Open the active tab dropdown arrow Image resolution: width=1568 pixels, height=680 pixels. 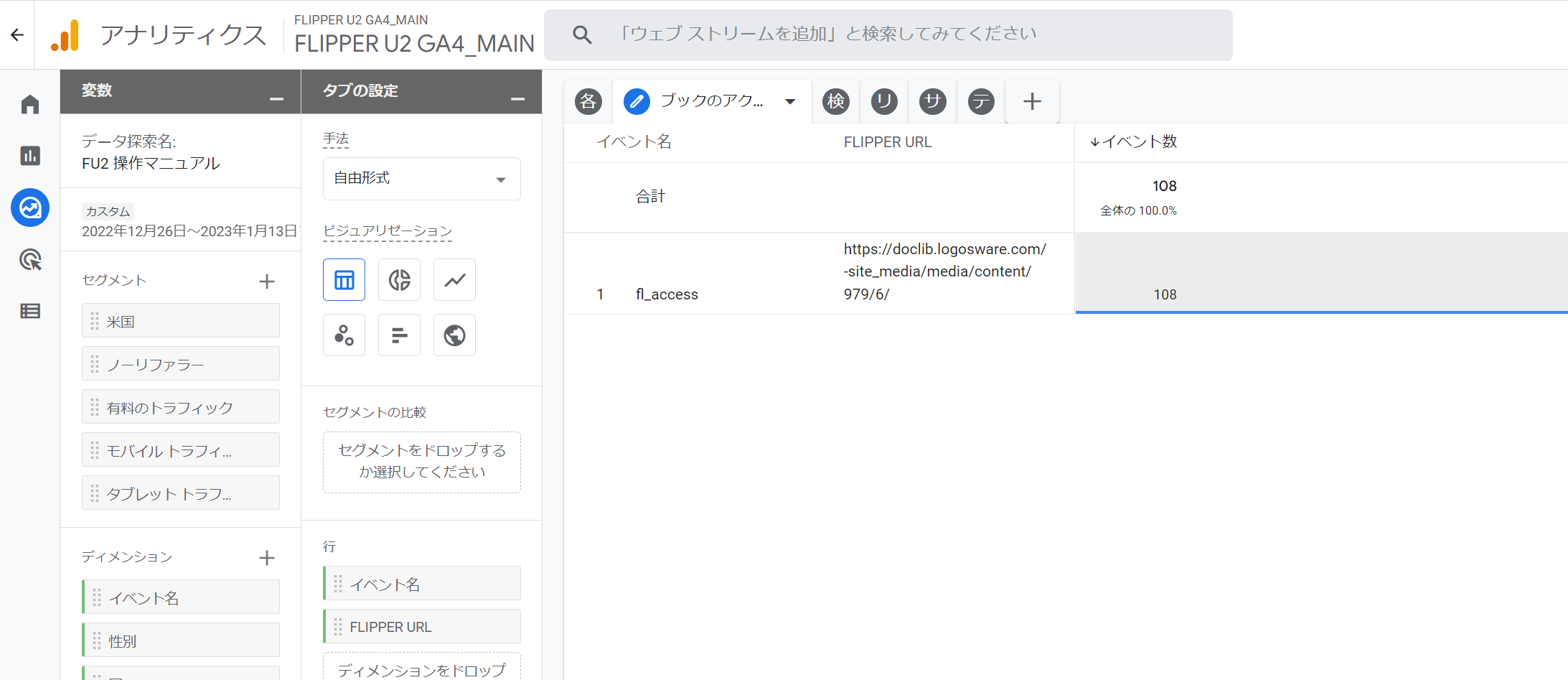790,101
